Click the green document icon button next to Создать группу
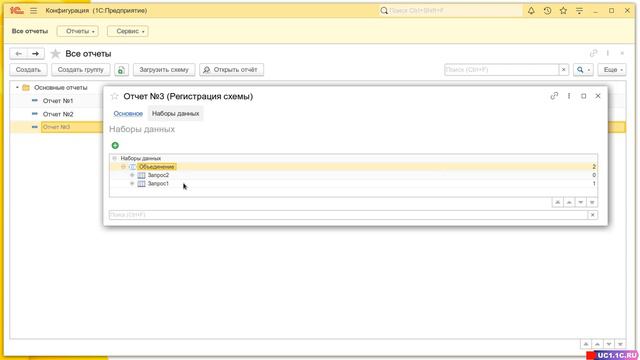The image size is (640, 360). tap(121, 70)
